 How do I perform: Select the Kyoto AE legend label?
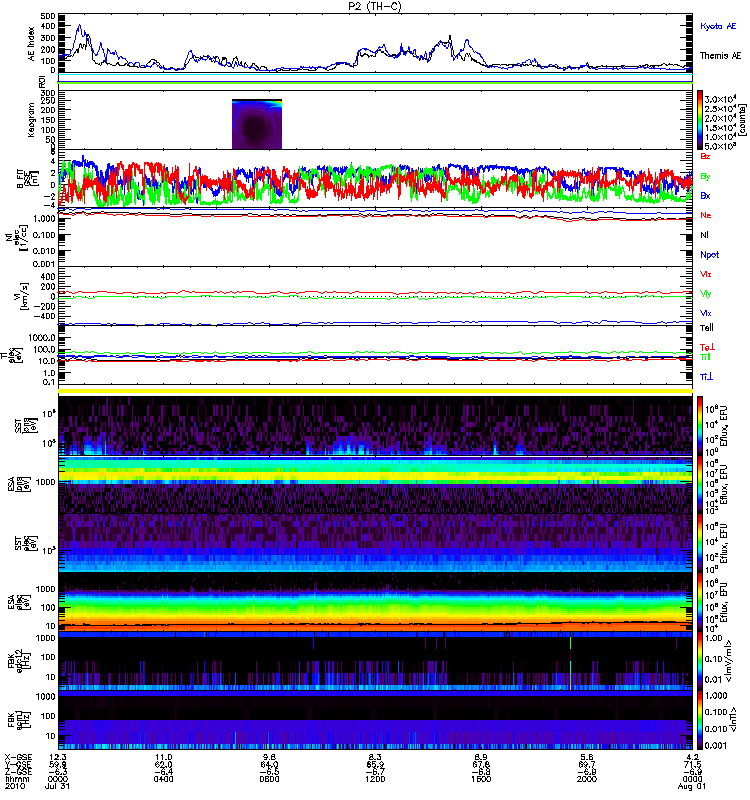pos(718,26)
